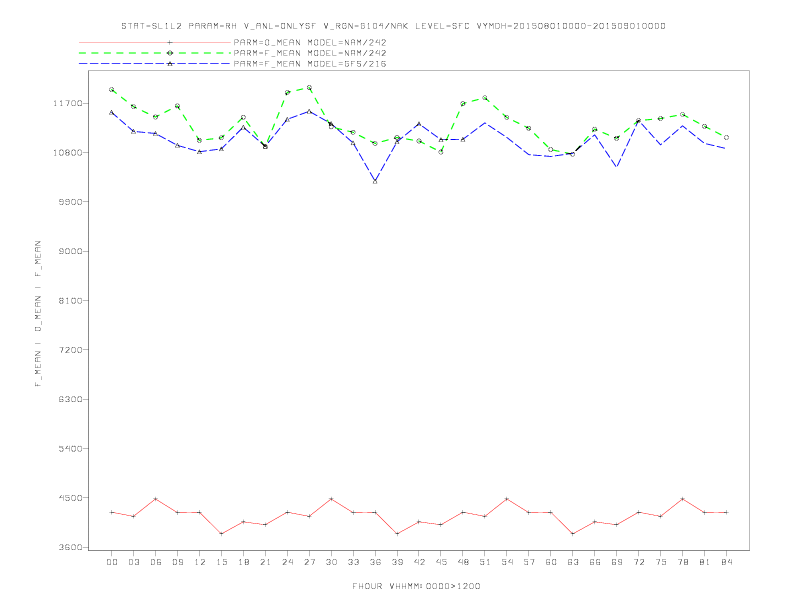Click the y-axis label 3600

[70, 547]
